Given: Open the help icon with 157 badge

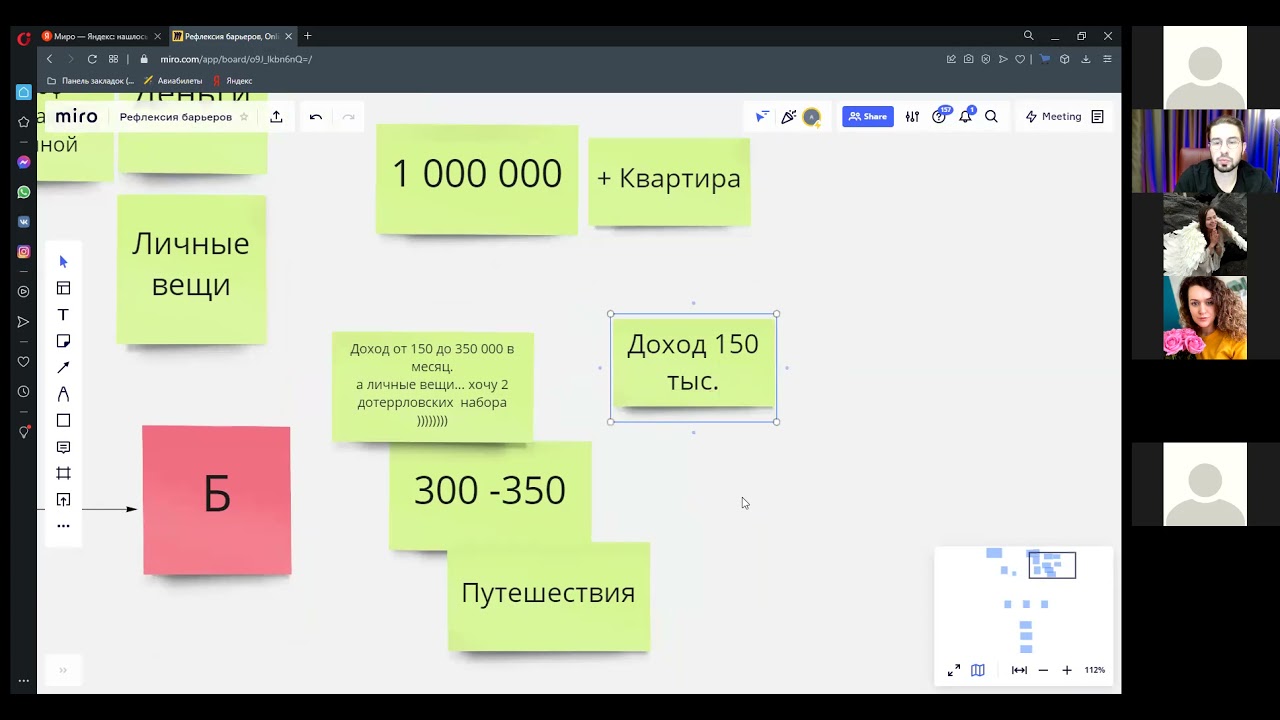Looking at the screenshot, I should [939, 116].
